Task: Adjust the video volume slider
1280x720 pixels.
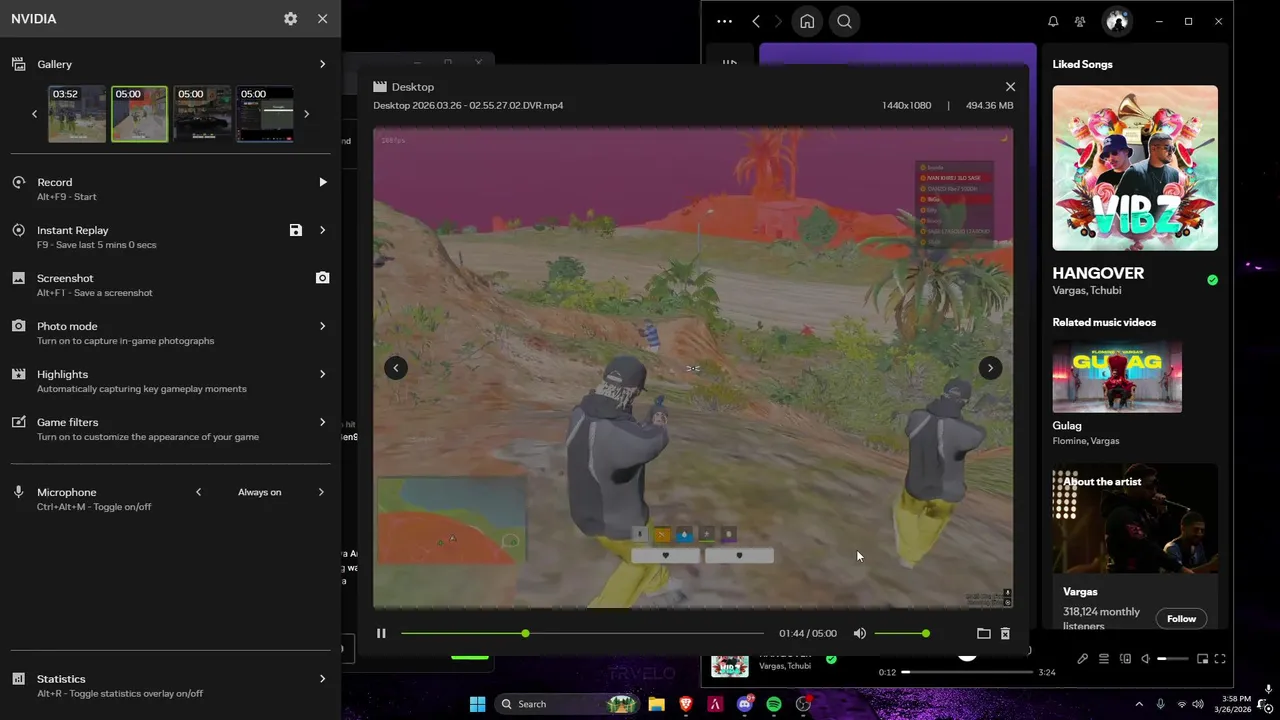Action: coord(901,633)
